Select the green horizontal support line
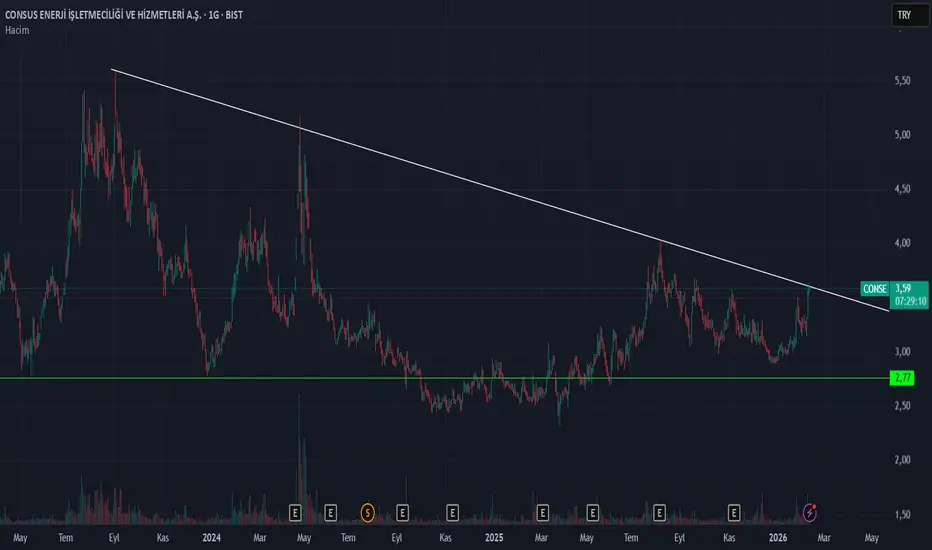 [445, 378]
